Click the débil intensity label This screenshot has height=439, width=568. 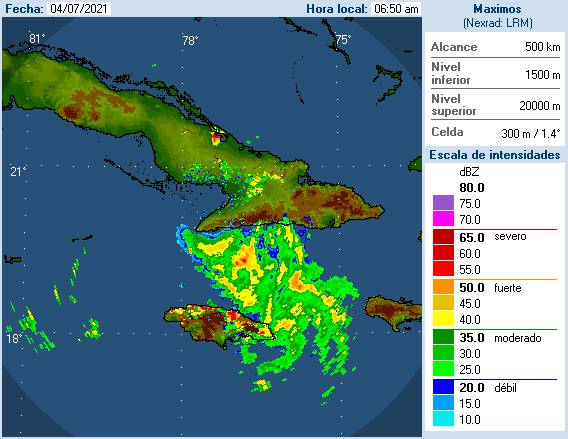click(505, 388)
